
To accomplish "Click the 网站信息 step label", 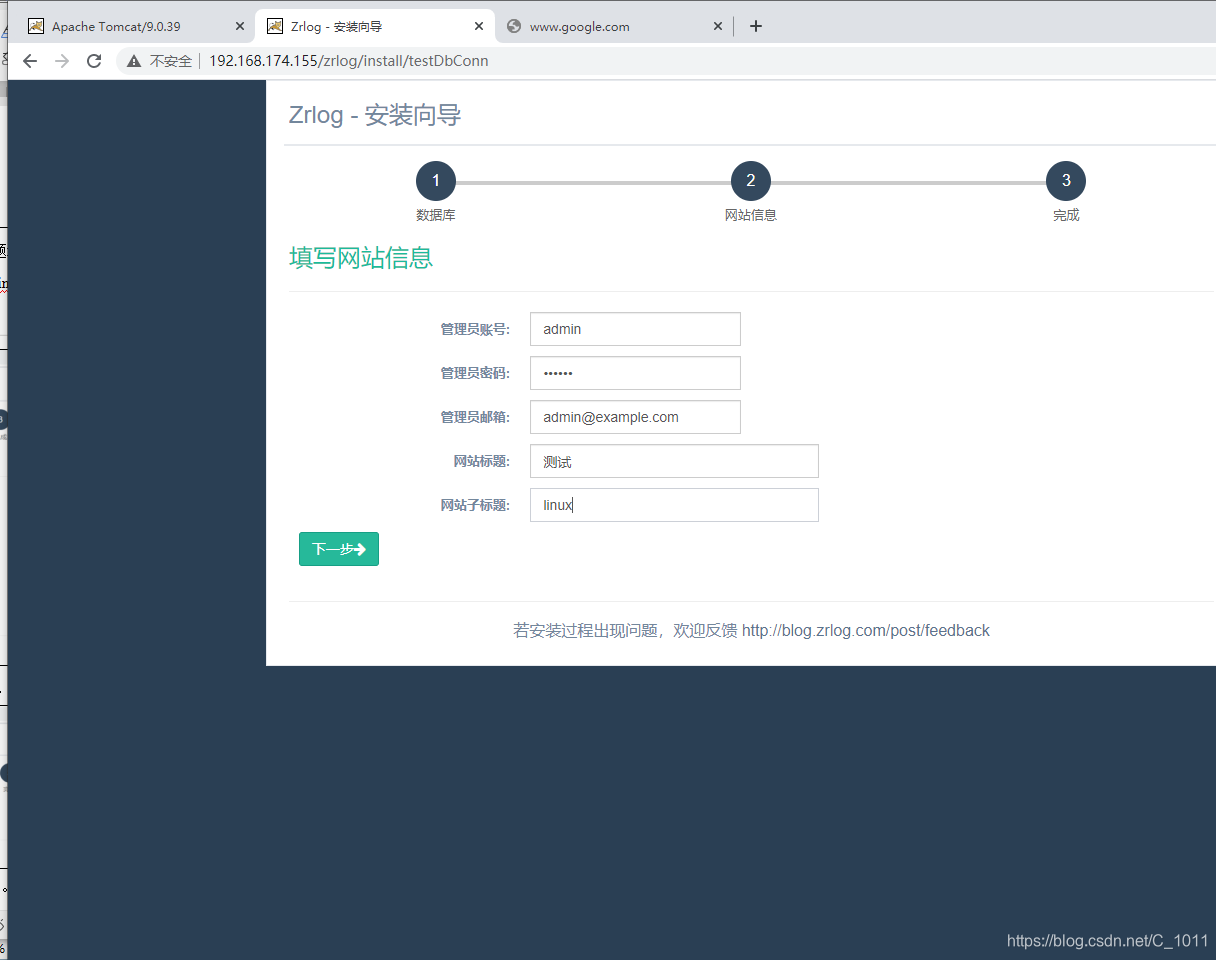I will (x=751, y=215).
